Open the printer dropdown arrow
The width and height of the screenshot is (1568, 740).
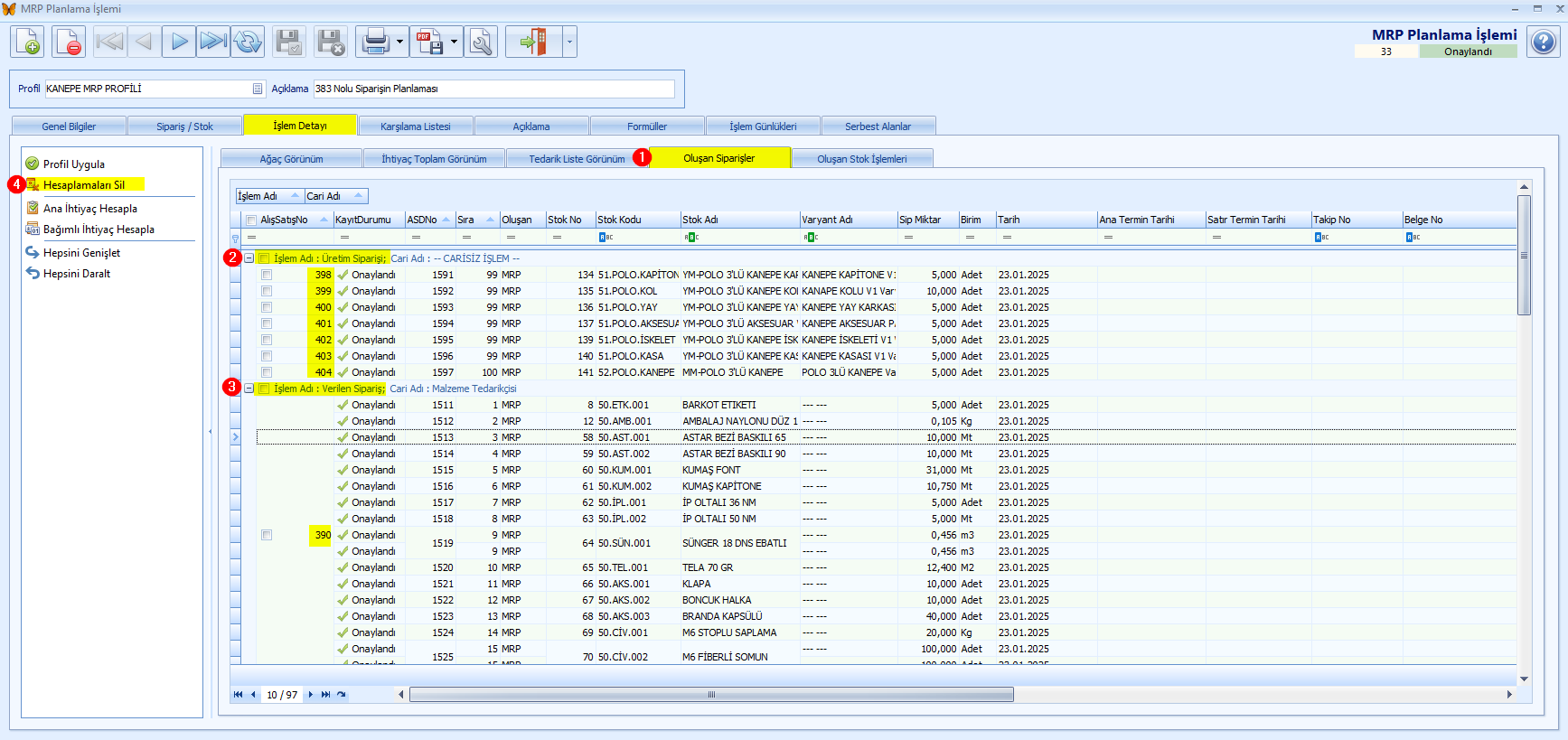[399, 42]
